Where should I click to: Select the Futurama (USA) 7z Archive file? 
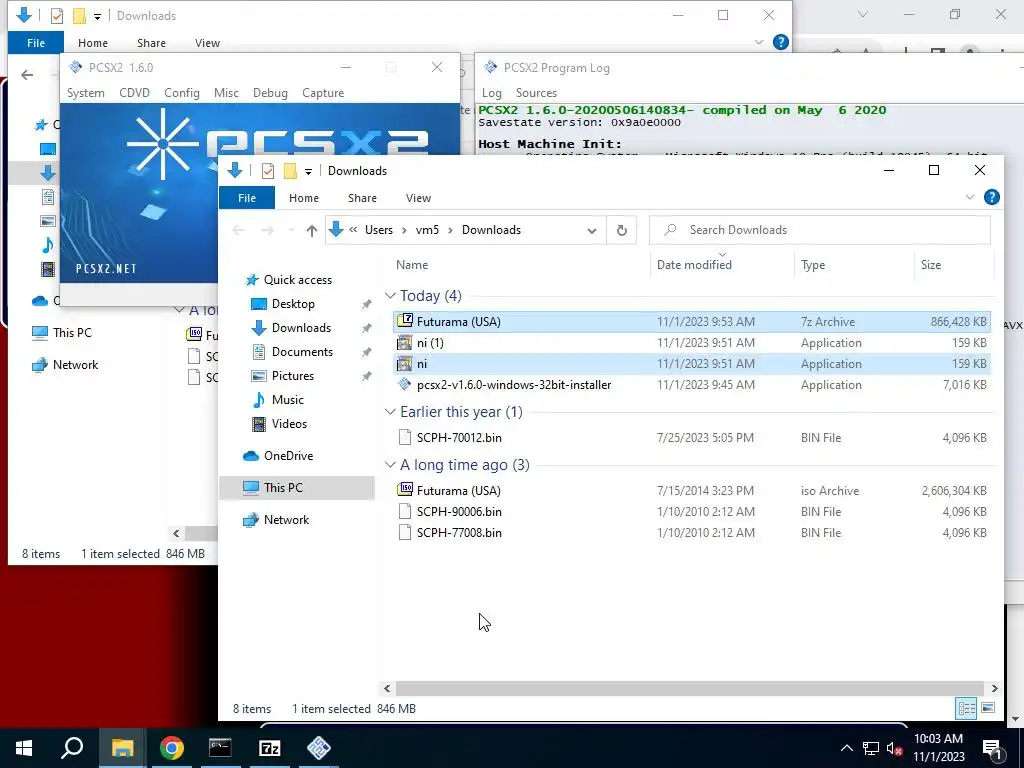pos(692,321)
